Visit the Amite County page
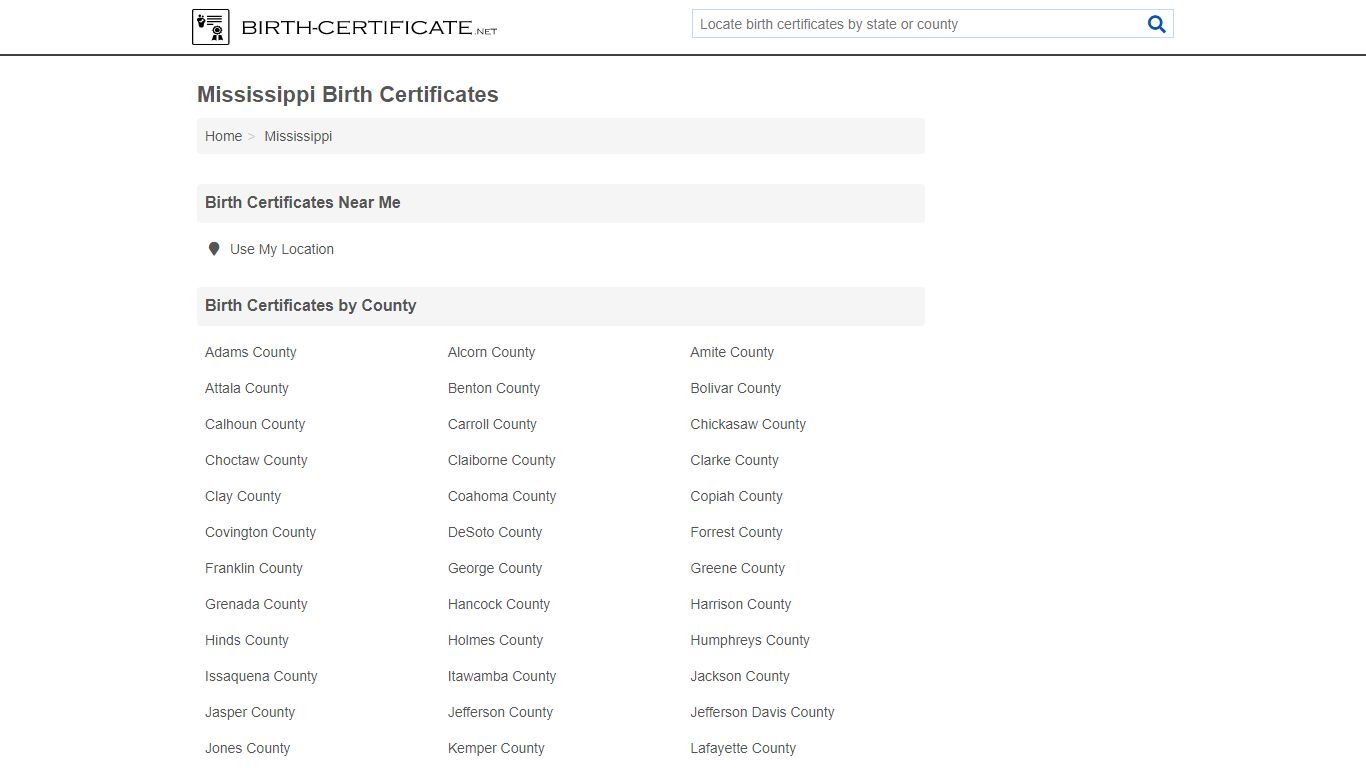 click(x=732, y=352)
